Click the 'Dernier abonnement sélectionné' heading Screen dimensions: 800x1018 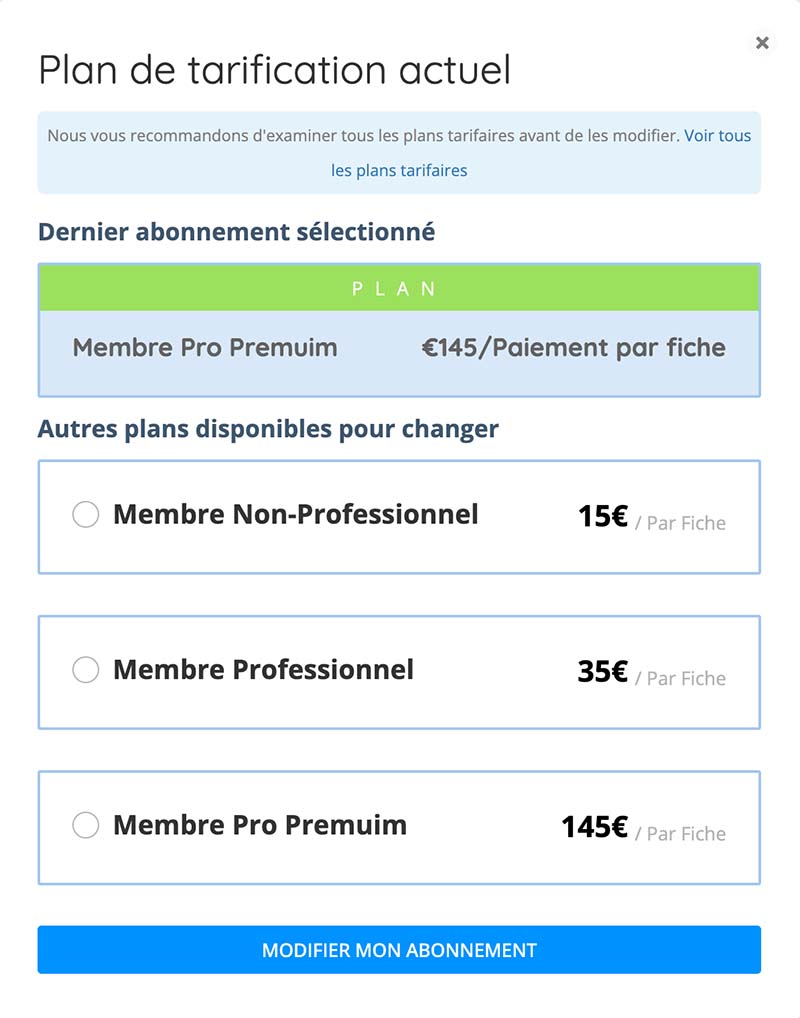click(x=236, y=232)
